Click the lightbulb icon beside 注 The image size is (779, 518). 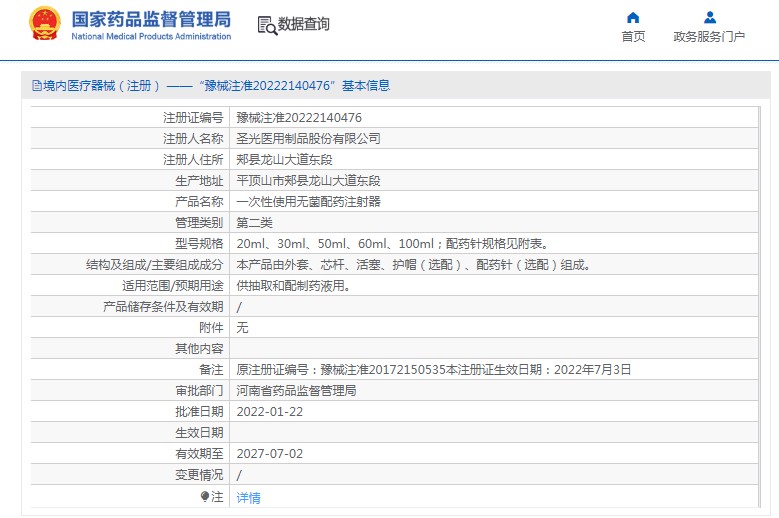click(x=205, y=496)
